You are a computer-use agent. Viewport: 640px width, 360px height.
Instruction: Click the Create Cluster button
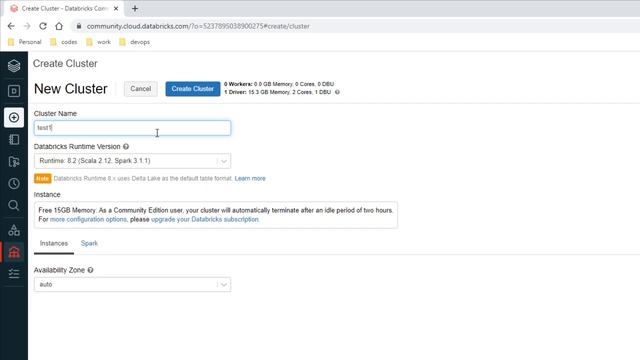point(193,89)
